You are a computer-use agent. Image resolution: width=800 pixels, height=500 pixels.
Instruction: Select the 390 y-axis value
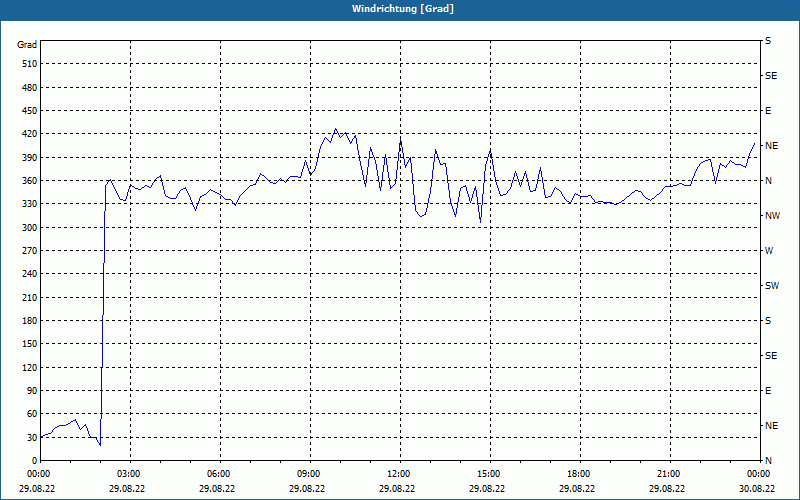click(x=30, y=158)
